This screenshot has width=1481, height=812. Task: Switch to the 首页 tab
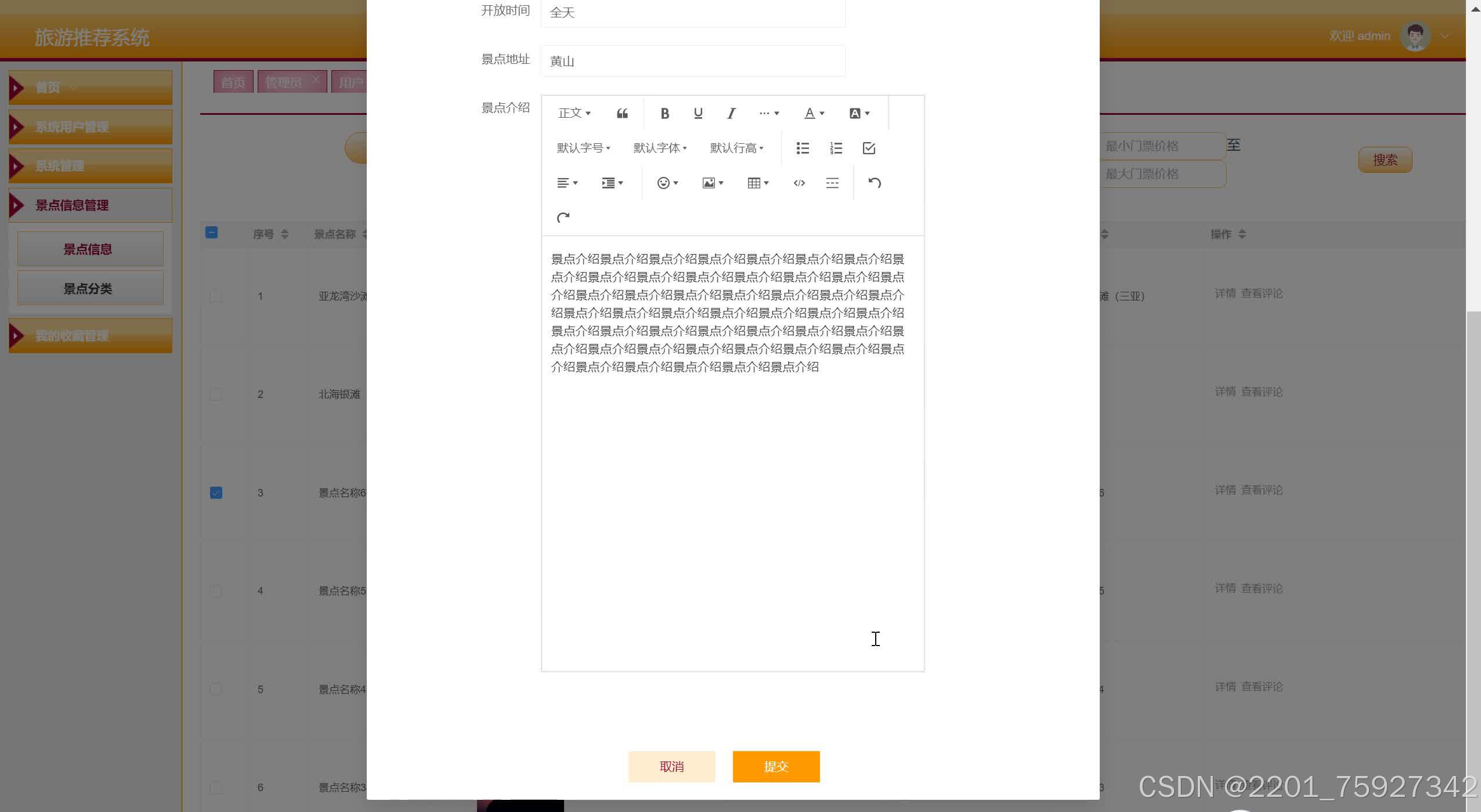[233, 82]
